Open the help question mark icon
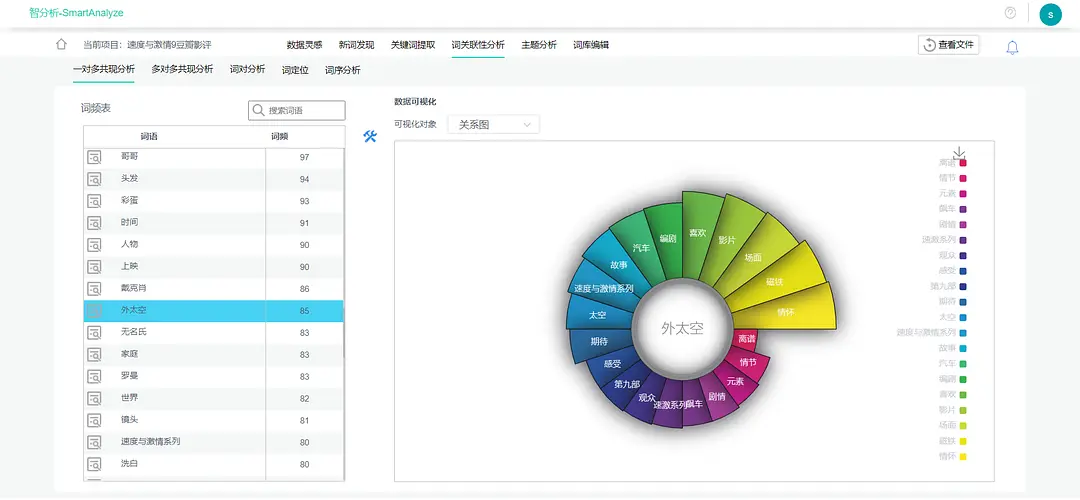Image resolution: width=1080 pixels, height=500 pixels. pyautogui.click(x=1010, y=13)
